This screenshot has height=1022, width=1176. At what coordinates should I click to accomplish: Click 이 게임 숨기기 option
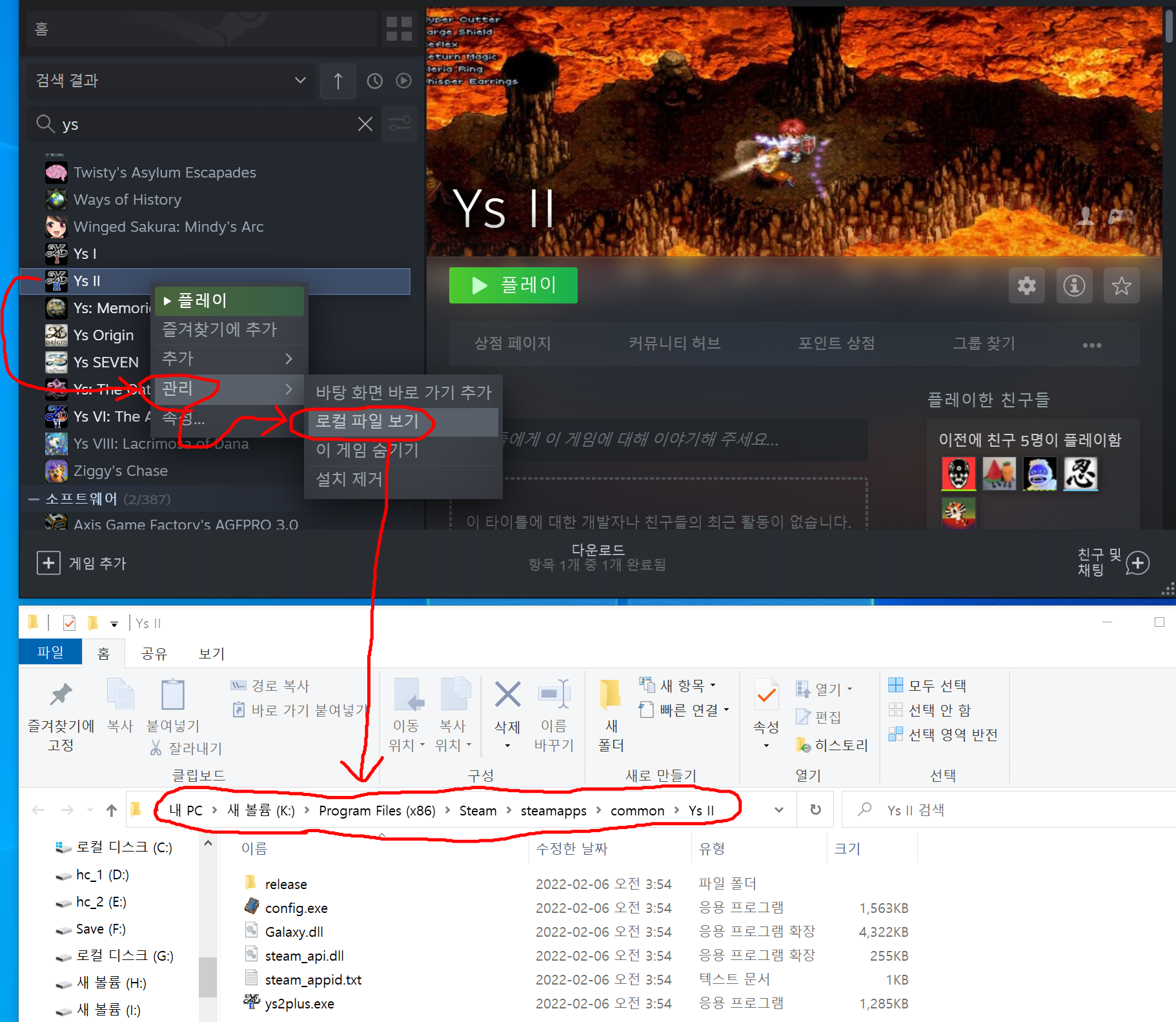pyautogui.click(x=403, y=450)
